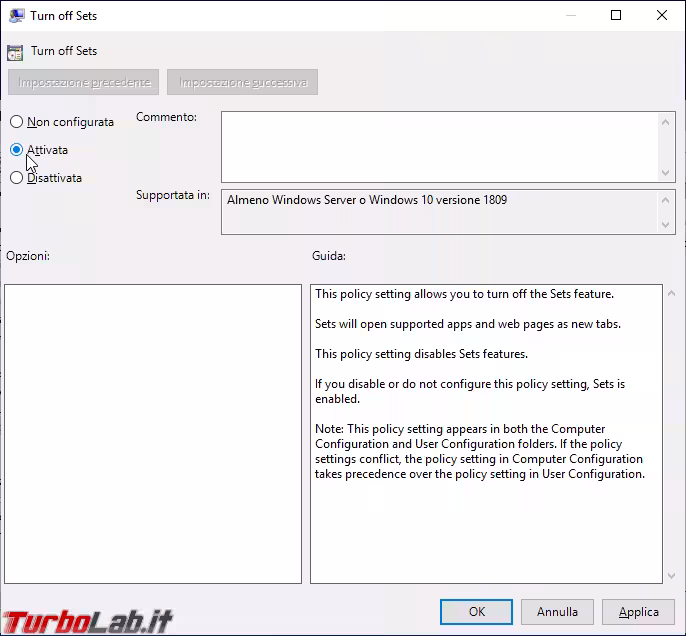Click Annulla to cancel changes
Screen dimensions: 686x636
point(557,612)
